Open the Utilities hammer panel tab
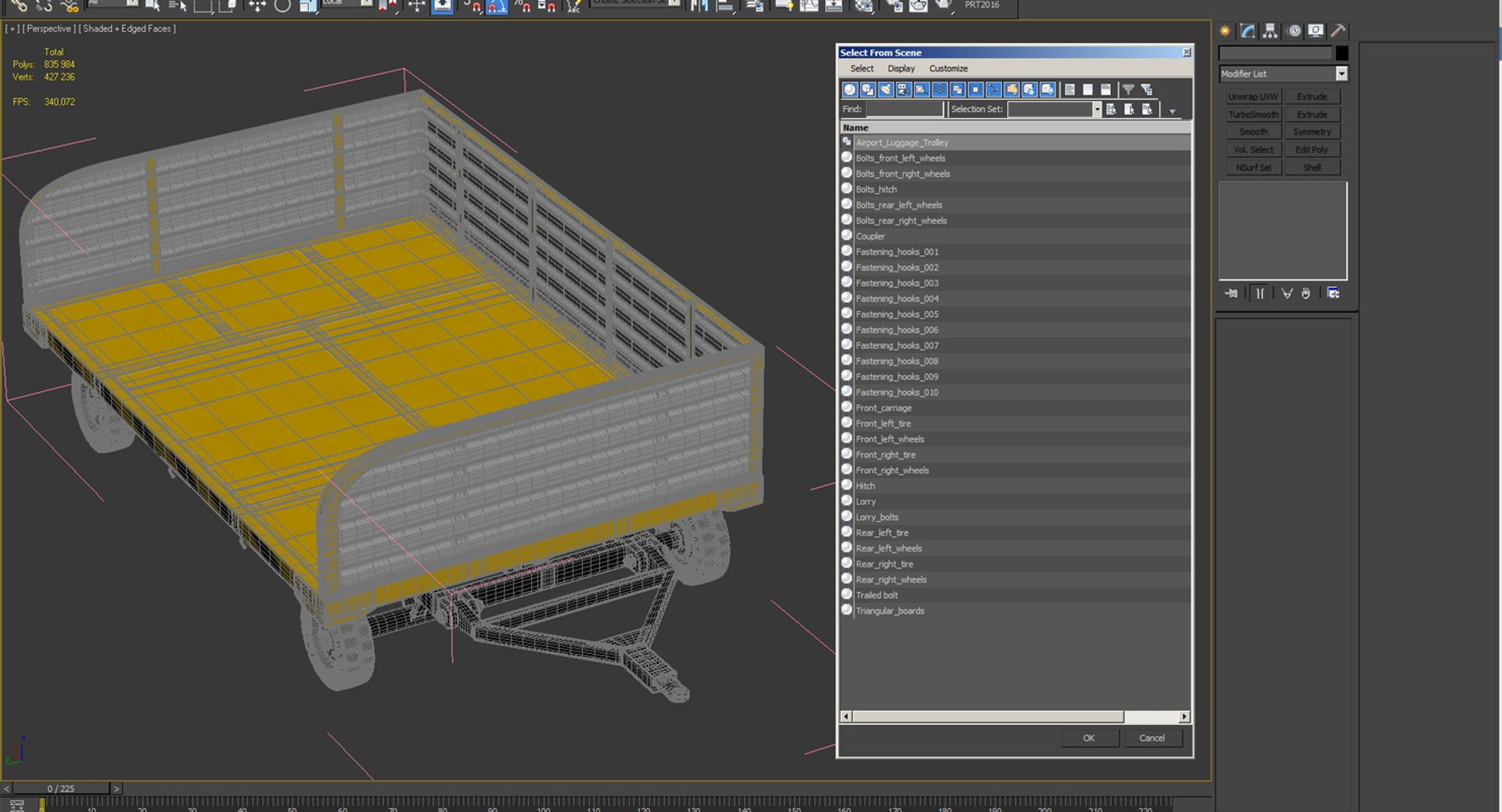Screen dimensions: 1502x812 (1339, 31)
